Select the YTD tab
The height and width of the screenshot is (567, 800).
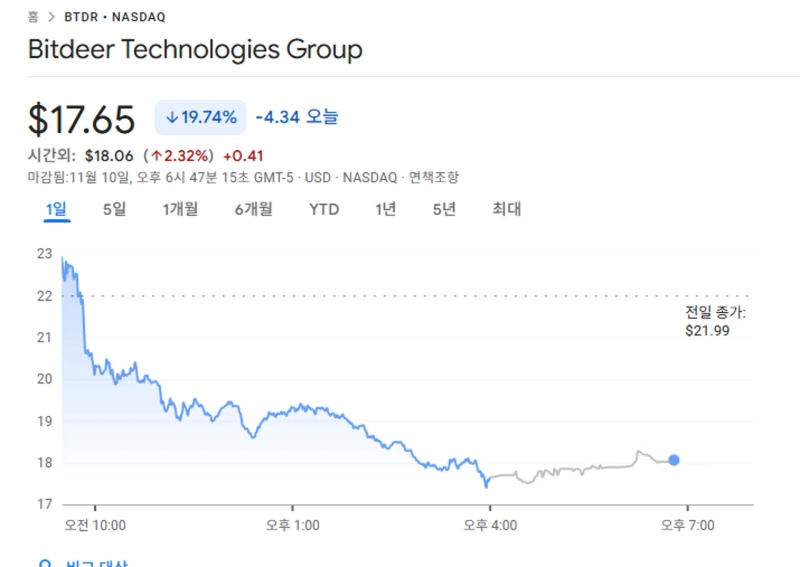(324, 209)
